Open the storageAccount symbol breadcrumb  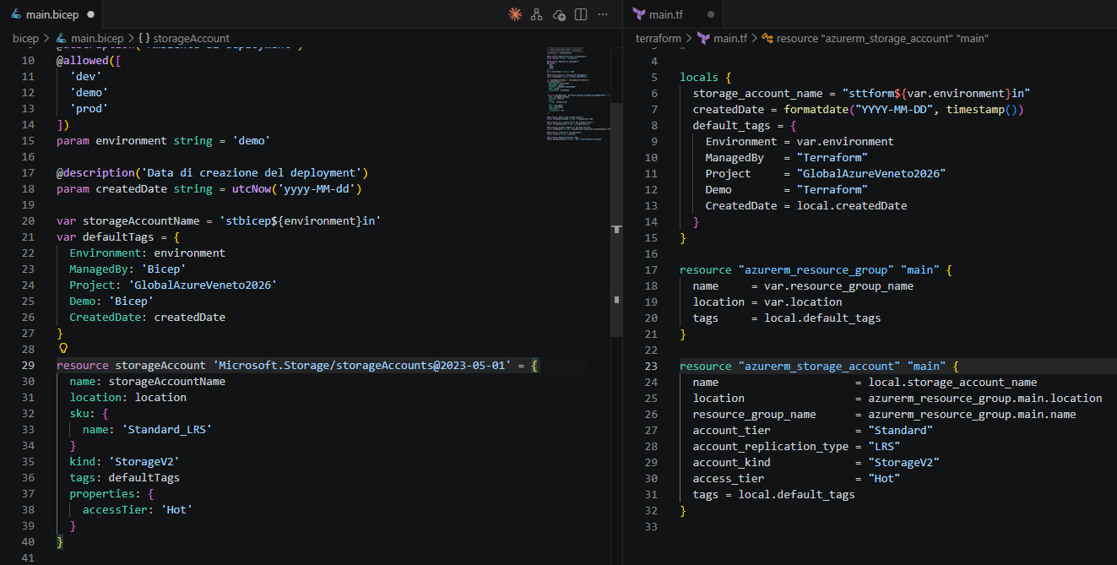184,38
